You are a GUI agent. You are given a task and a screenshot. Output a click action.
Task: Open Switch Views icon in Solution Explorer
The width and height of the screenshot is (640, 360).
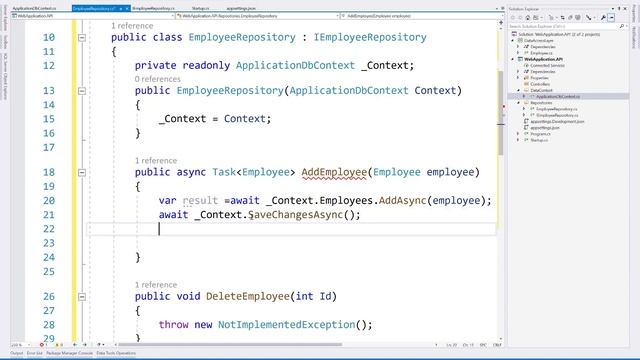click(536, 18)
